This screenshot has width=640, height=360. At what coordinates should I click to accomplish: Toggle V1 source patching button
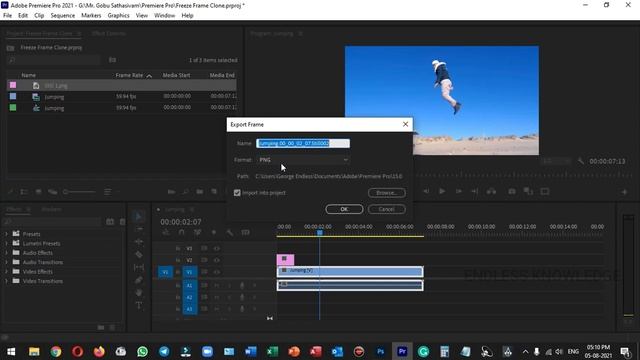[165, 272]
